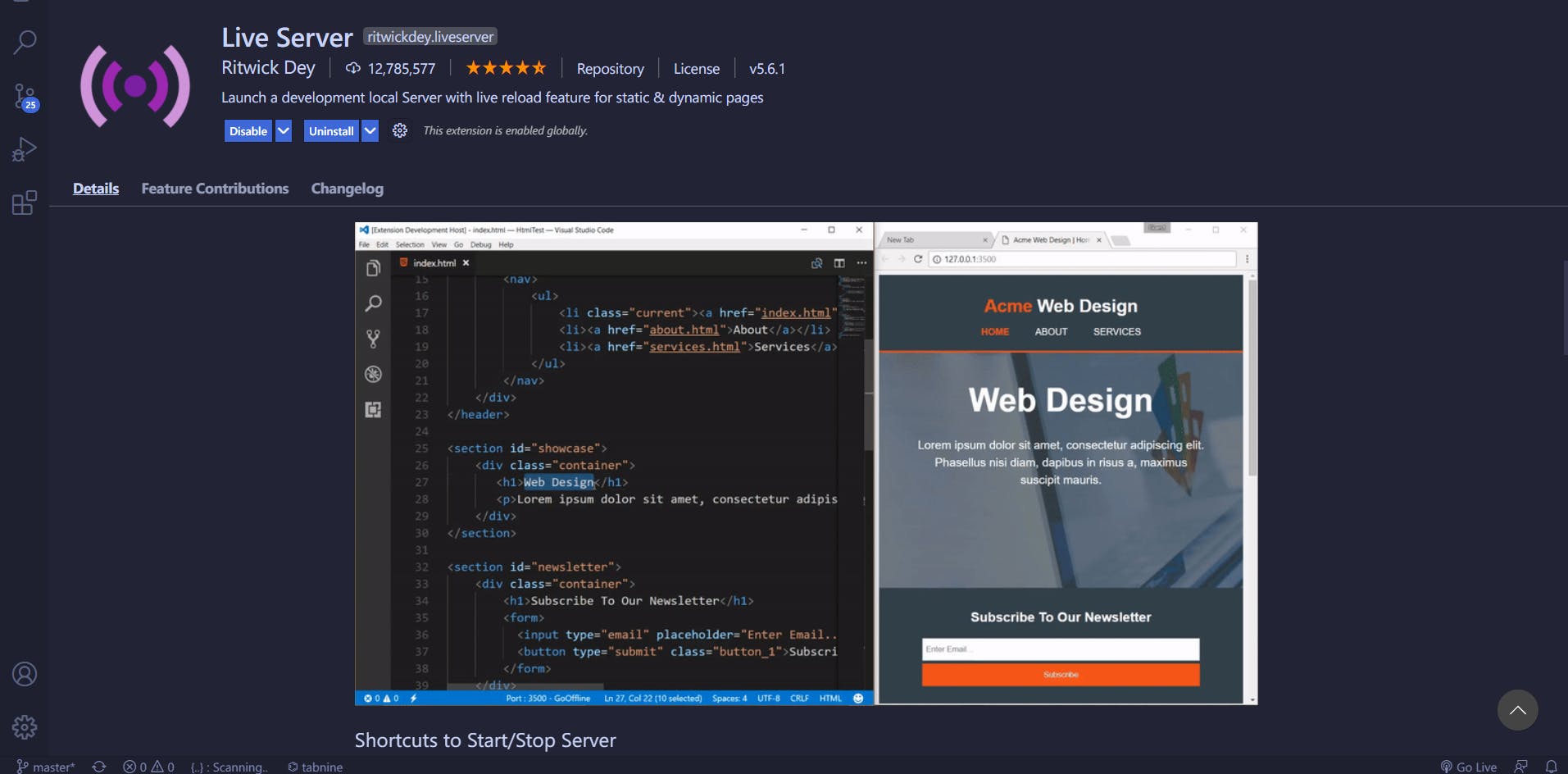This screenshot has height=774, width=1568.
Task: Open the Disable button dropdown arrow
Action: [284, 131]
